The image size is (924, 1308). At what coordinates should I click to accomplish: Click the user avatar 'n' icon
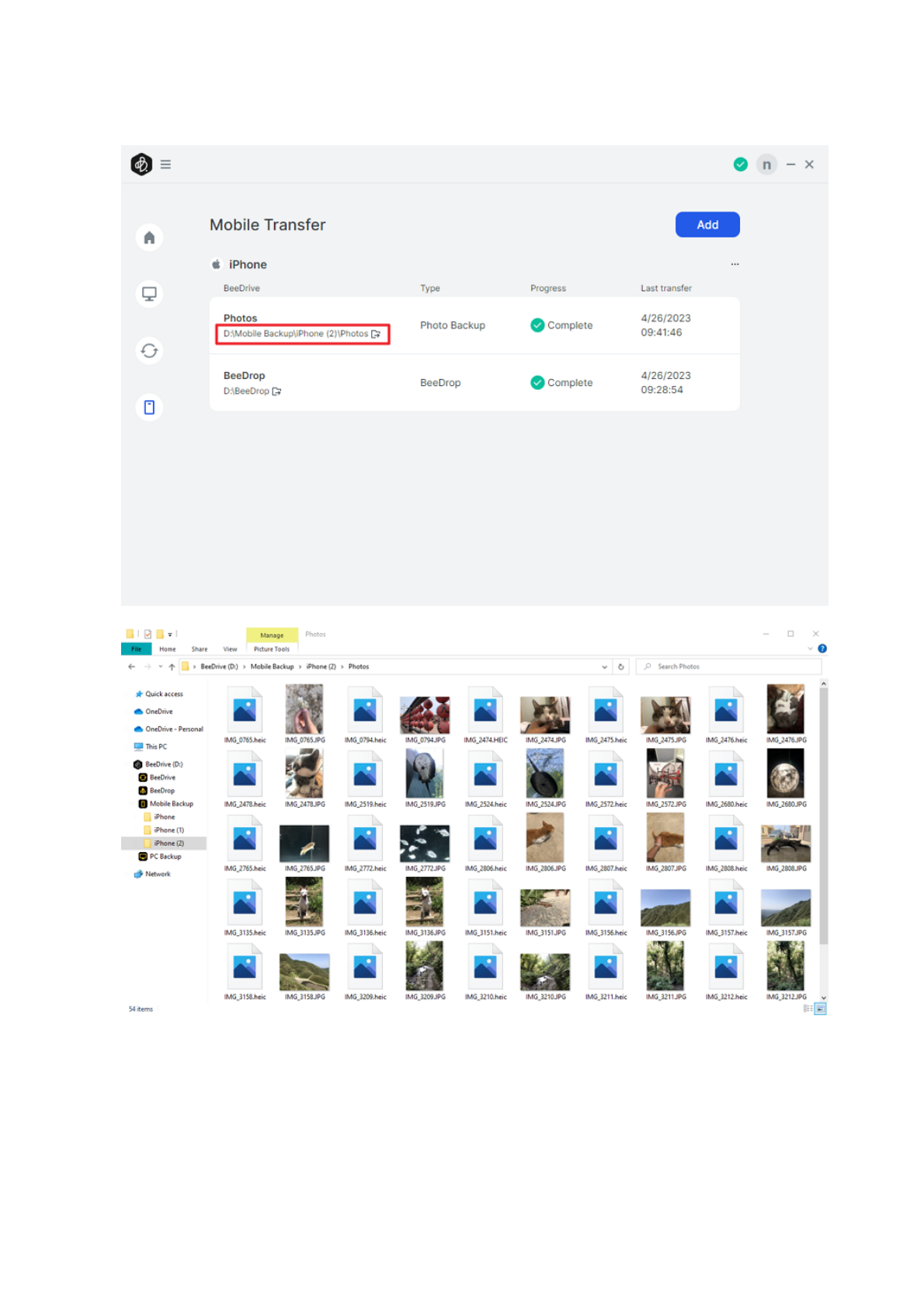[x=766, y=165]
